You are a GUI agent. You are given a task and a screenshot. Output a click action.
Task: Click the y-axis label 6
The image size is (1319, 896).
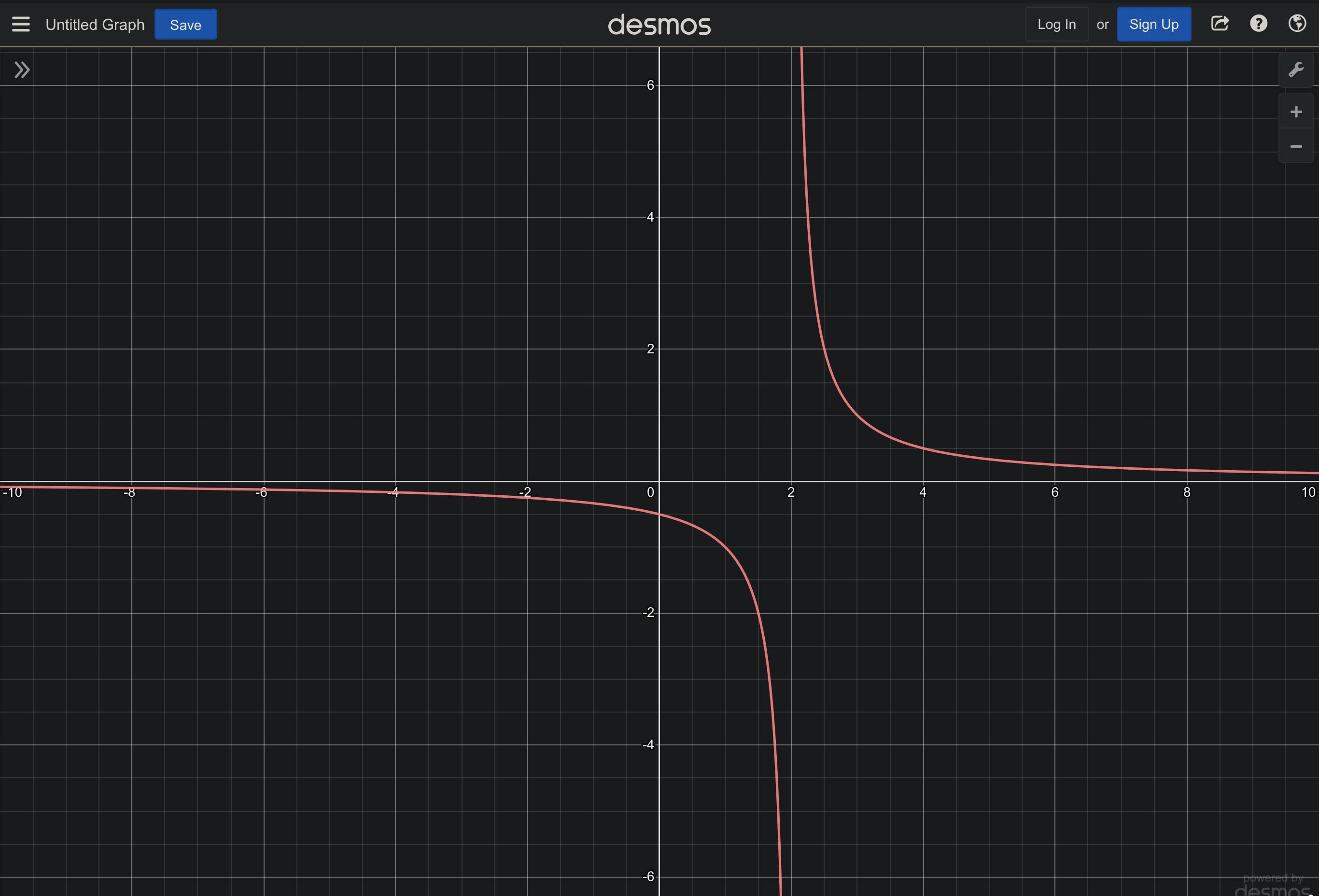click(x=650, y=85)
